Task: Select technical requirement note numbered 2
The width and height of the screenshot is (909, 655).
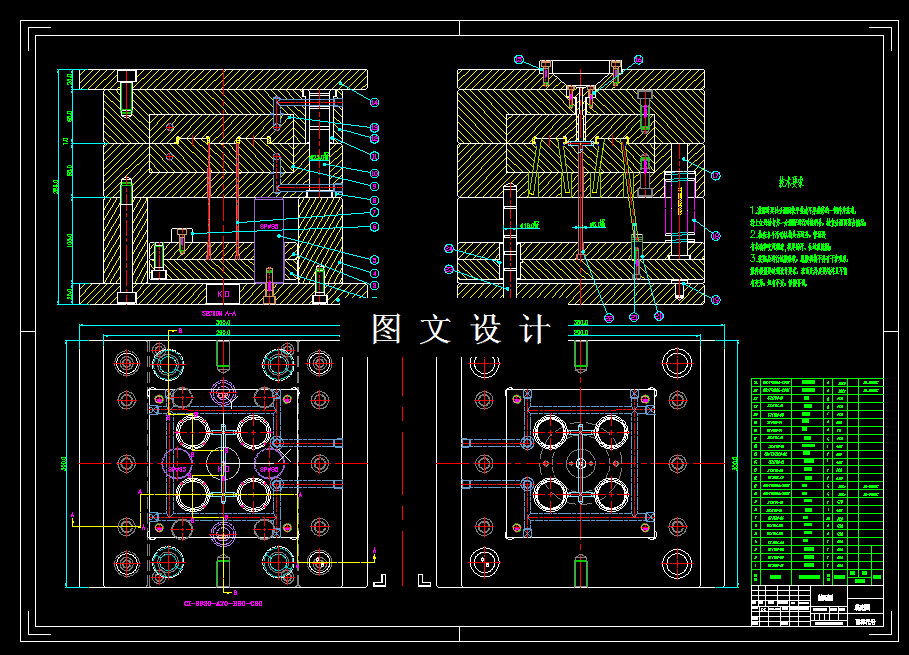Action: 790,241
